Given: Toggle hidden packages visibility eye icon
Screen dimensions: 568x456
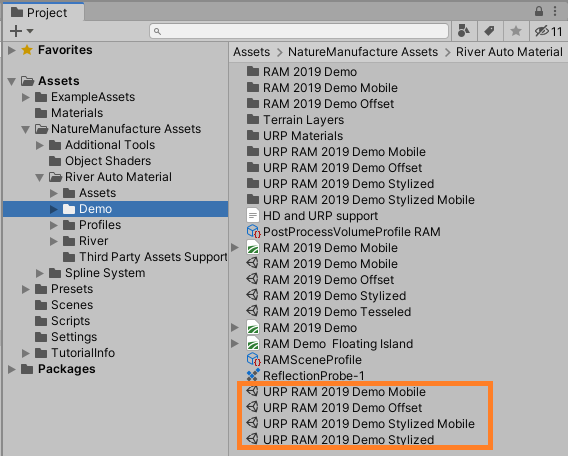Looking at the screenshot, I should click(x=548, y=31).
